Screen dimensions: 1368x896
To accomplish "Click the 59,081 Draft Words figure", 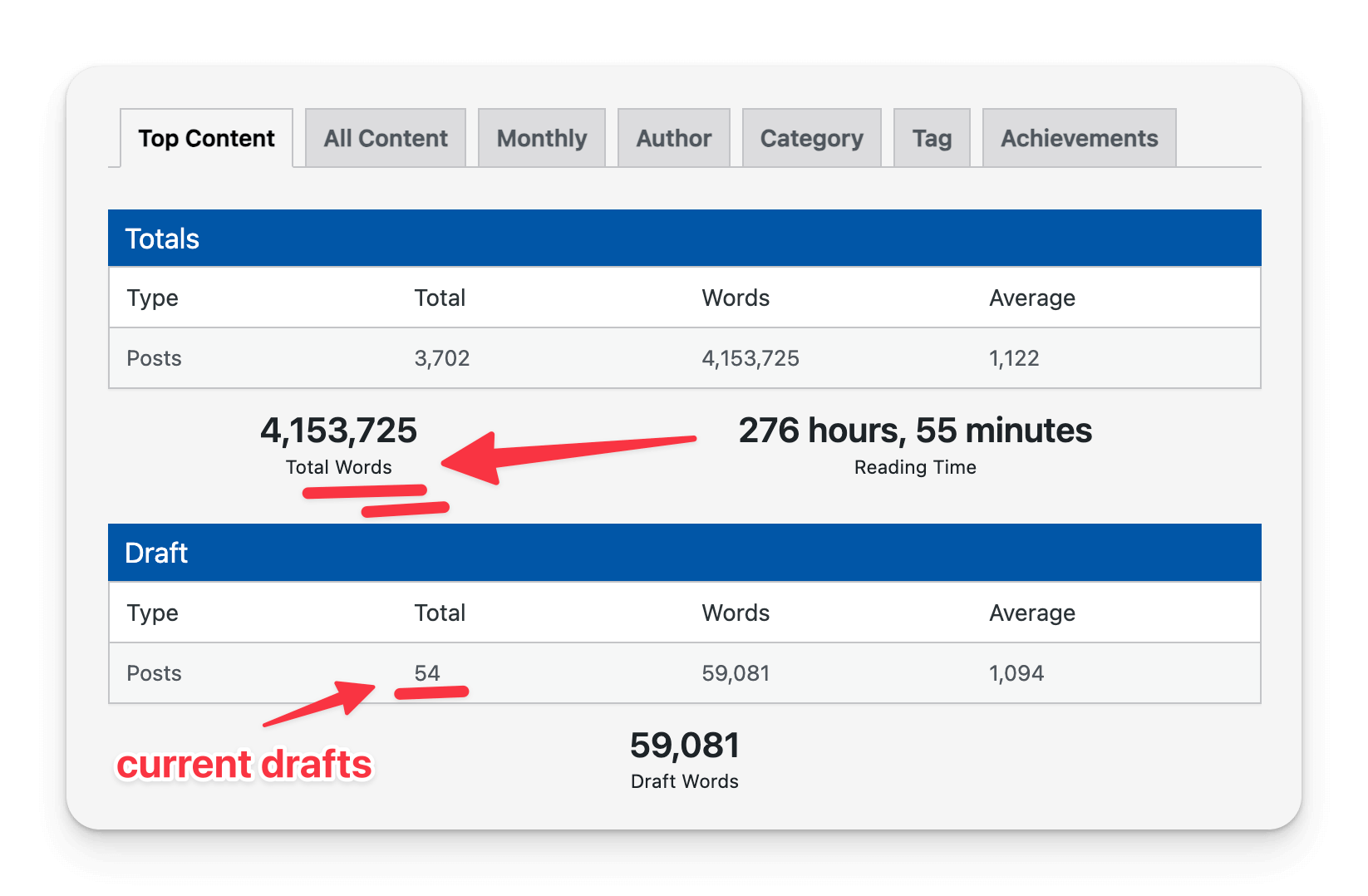I will (685, 746).
